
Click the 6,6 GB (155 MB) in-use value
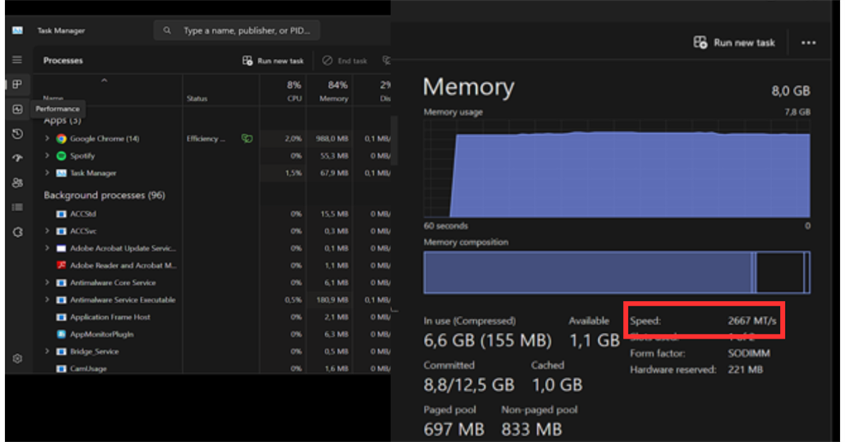point(488,341)
